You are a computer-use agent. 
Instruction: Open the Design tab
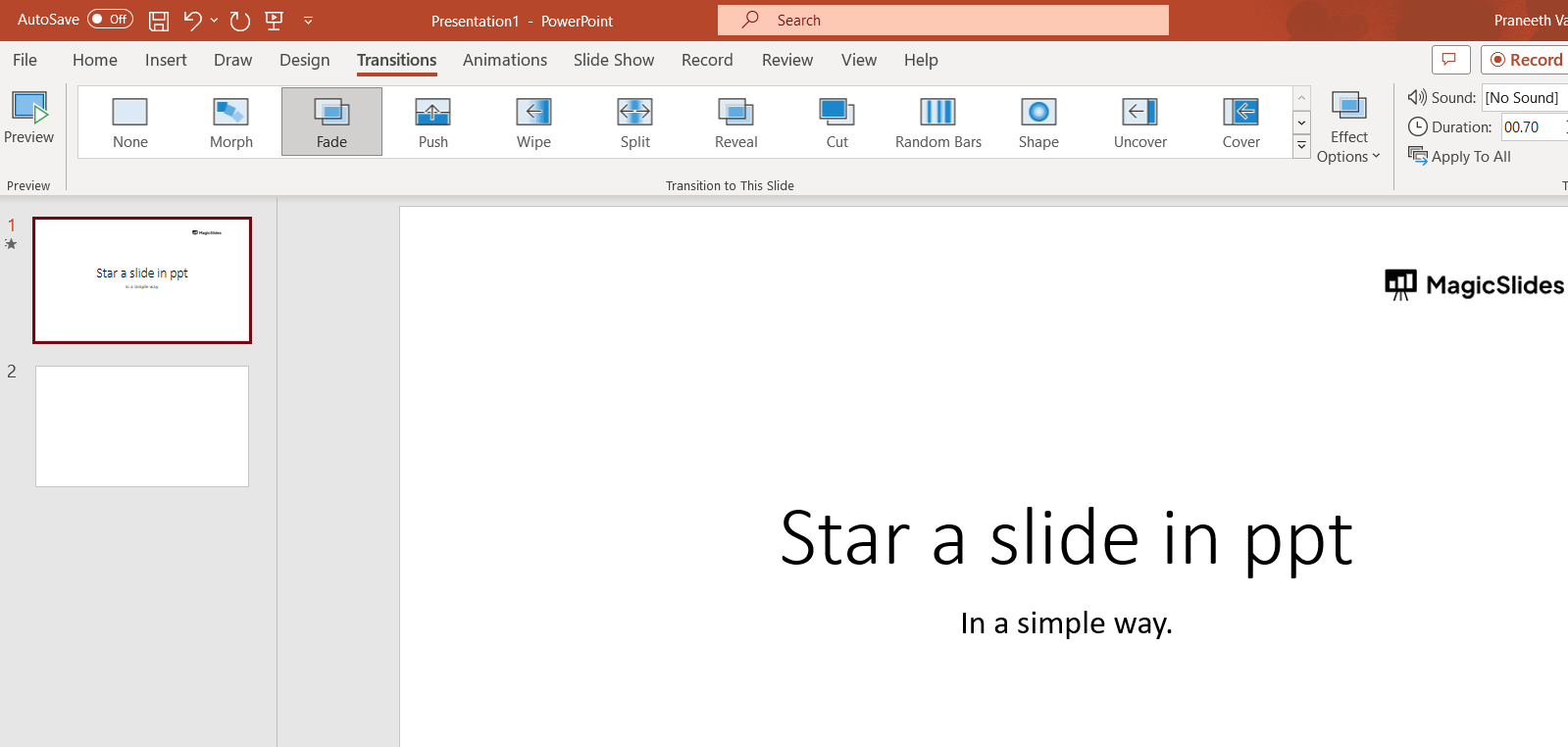(x=304, y=60)
